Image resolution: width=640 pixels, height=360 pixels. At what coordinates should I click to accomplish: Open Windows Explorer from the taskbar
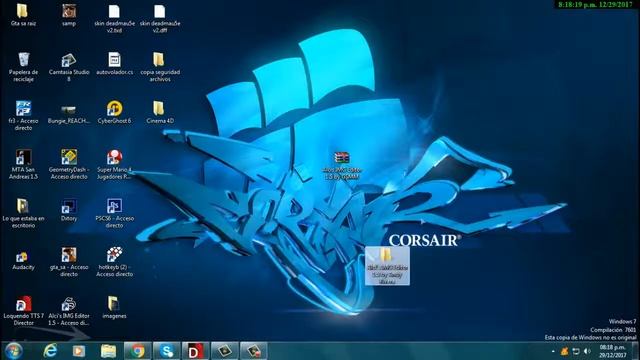(109, 351)
